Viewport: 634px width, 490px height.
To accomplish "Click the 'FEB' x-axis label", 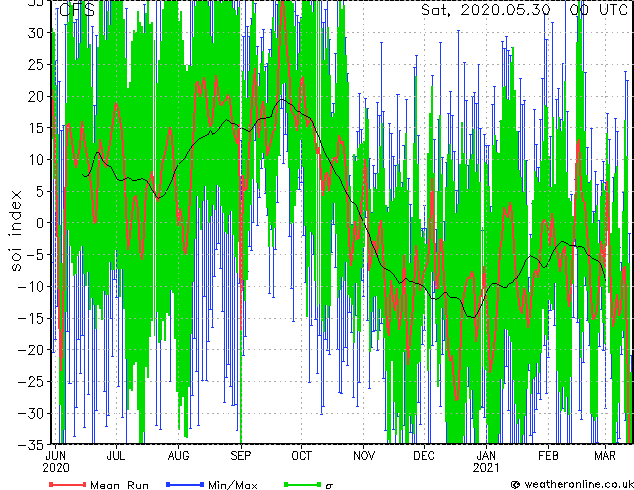I will coord(548,456).
